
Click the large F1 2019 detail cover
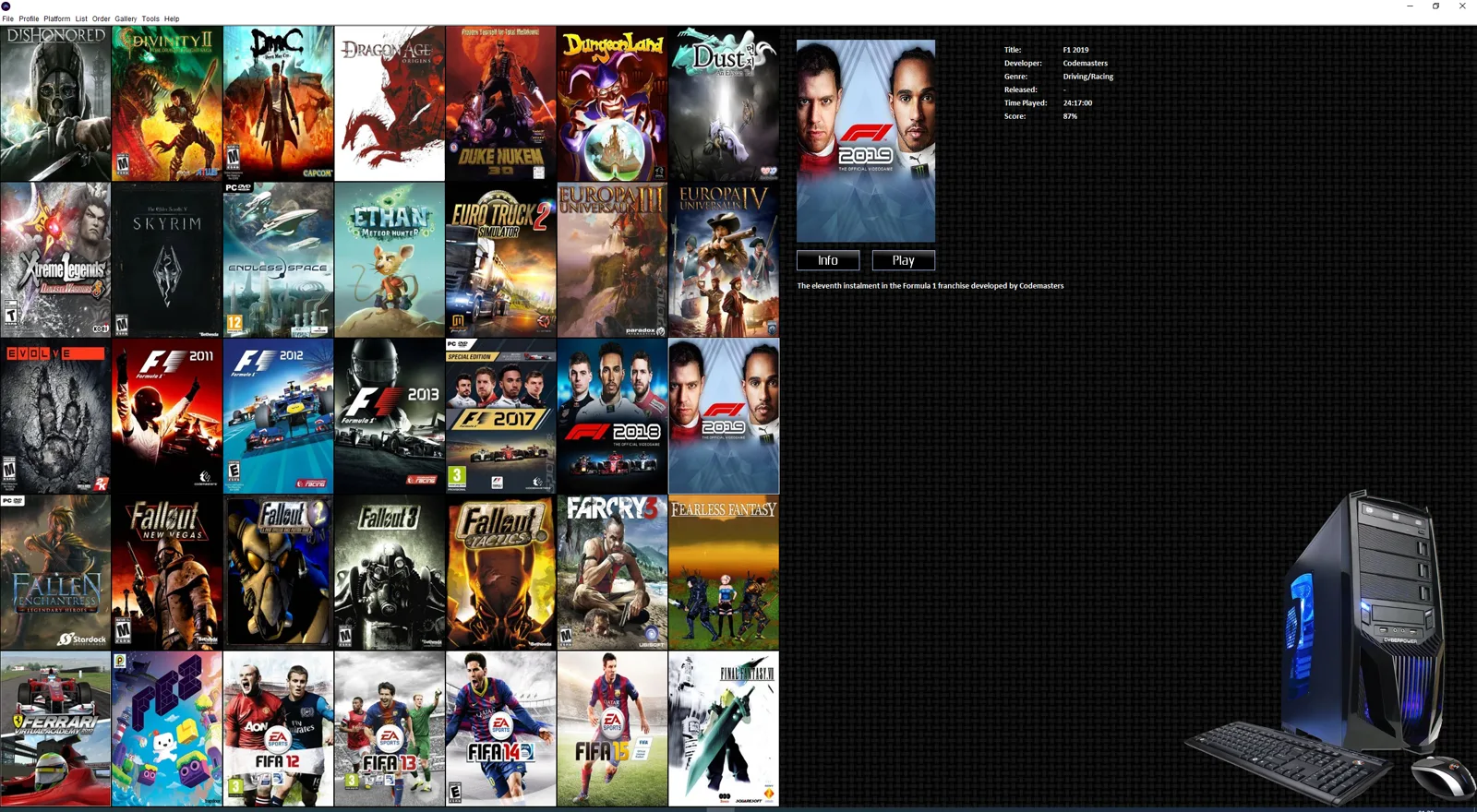tap(866, 141)
